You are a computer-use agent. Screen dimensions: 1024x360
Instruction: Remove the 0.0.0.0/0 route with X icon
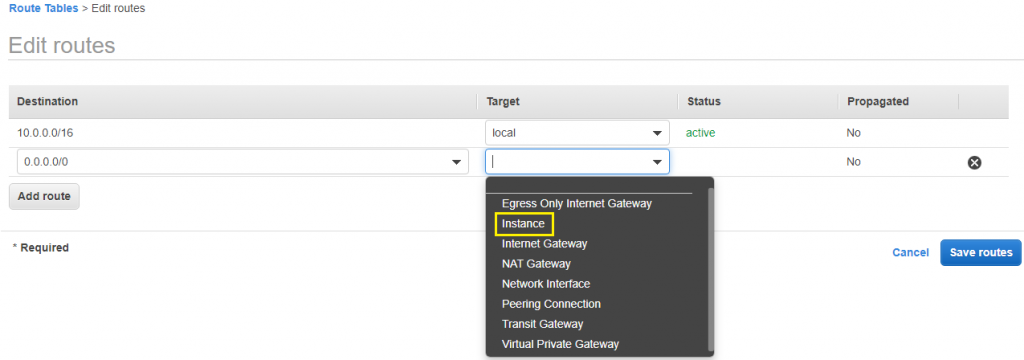tap(974, 163)
